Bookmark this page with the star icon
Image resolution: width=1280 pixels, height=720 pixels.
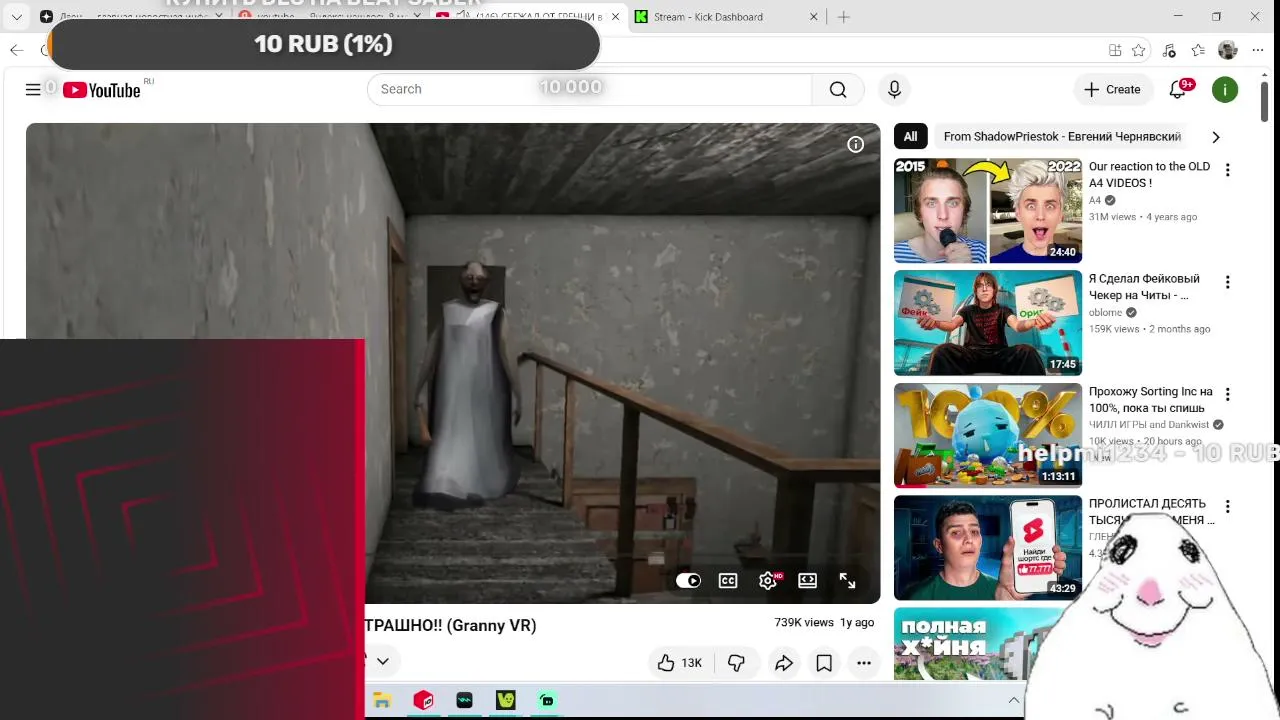pos(1139,50)
